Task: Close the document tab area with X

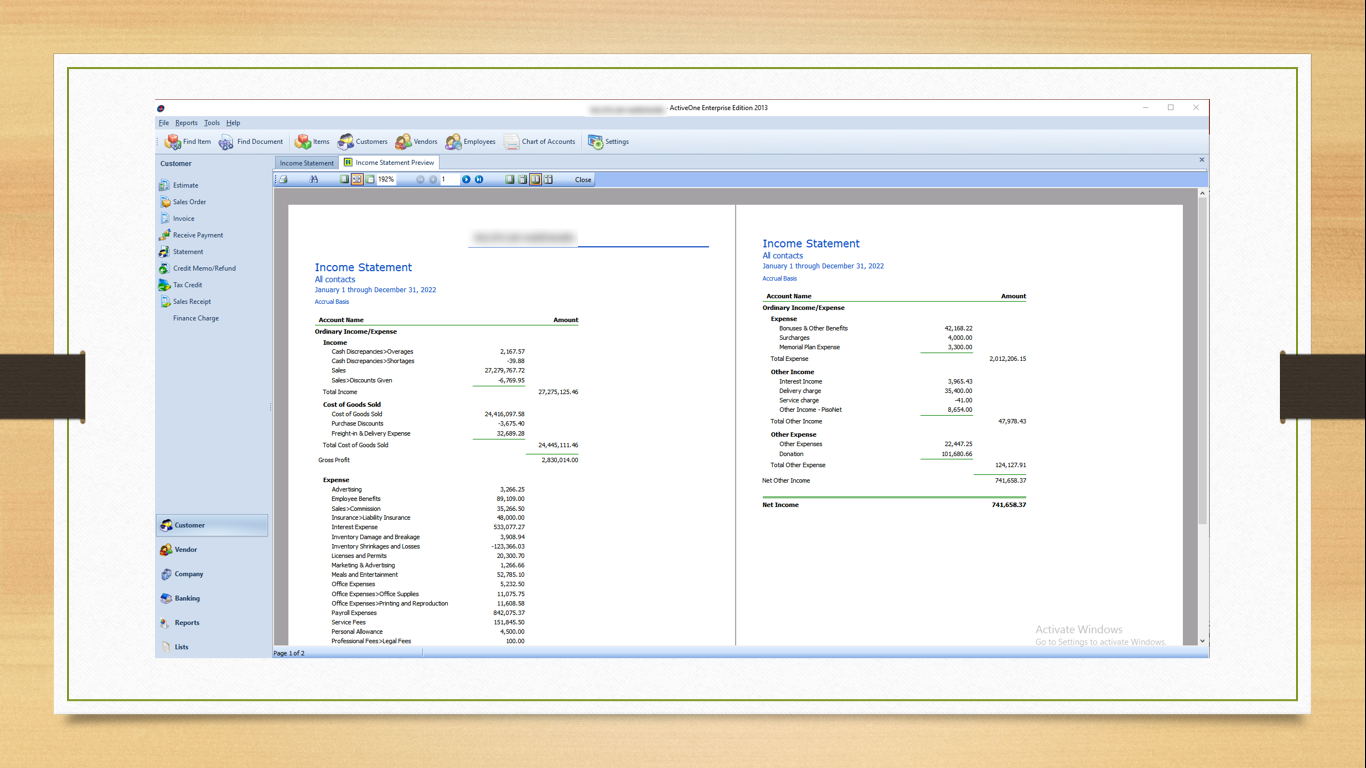Action: click(1202, 160)
